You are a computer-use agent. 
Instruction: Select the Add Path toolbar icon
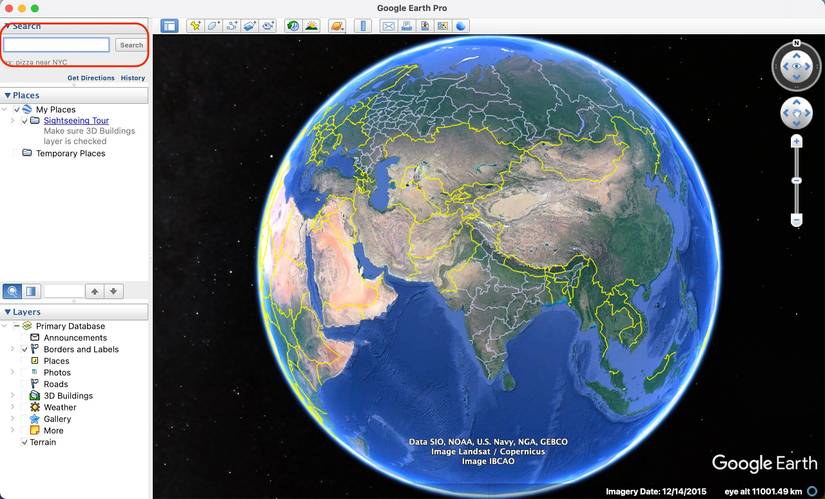coord(232,25)
